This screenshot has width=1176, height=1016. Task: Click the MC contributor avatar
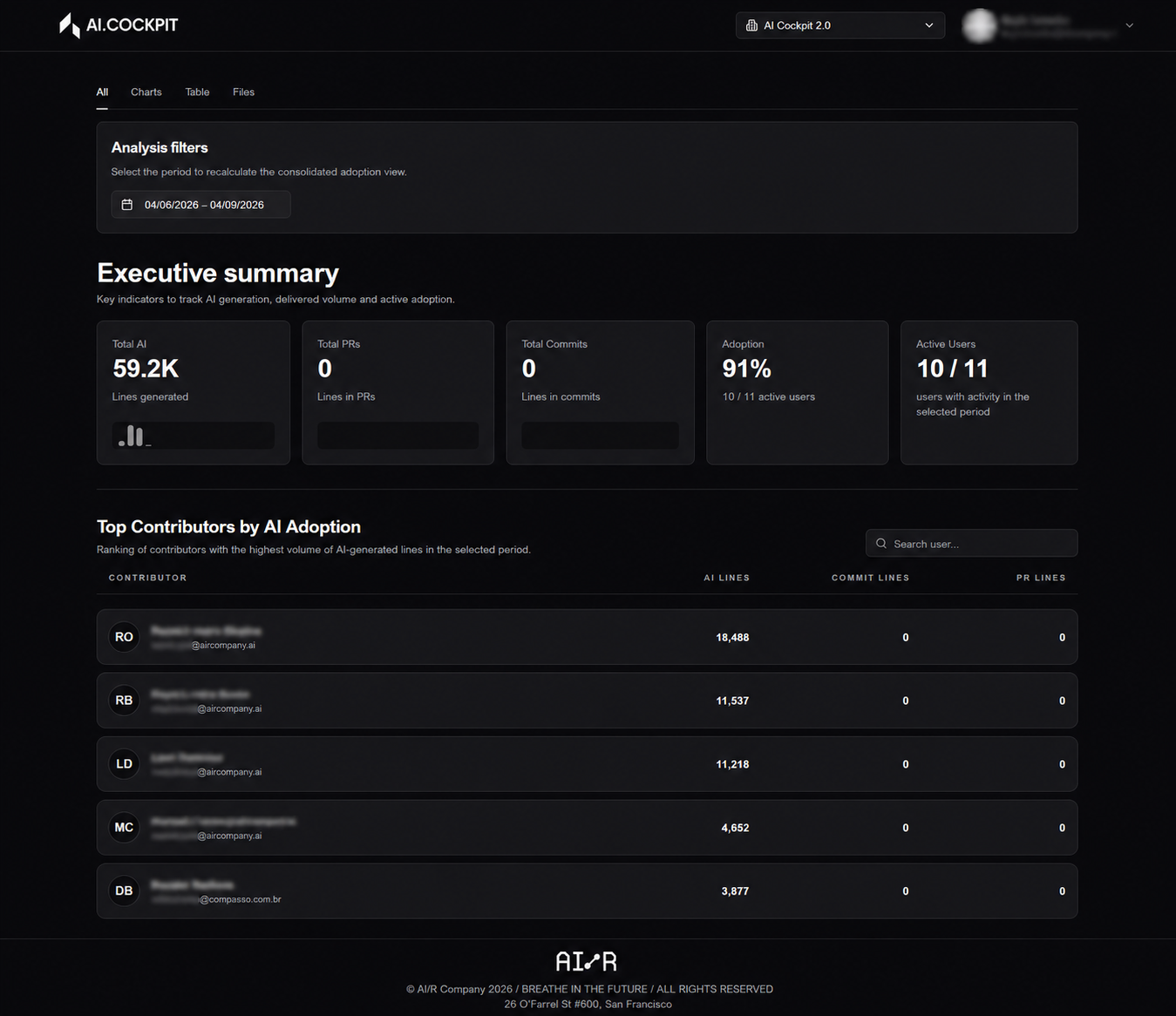pyautogui.click(x=124, y=828)
